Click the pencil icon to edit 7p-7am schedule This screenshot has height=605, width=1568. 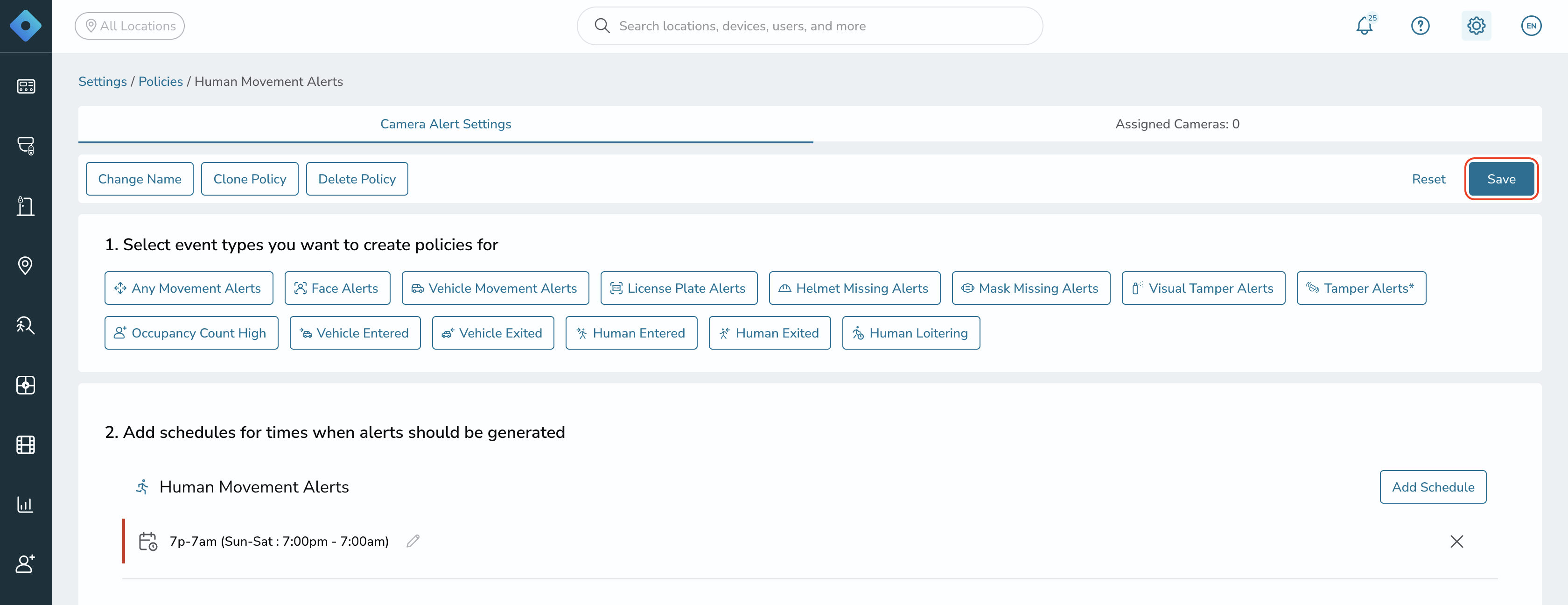point(413,541)
